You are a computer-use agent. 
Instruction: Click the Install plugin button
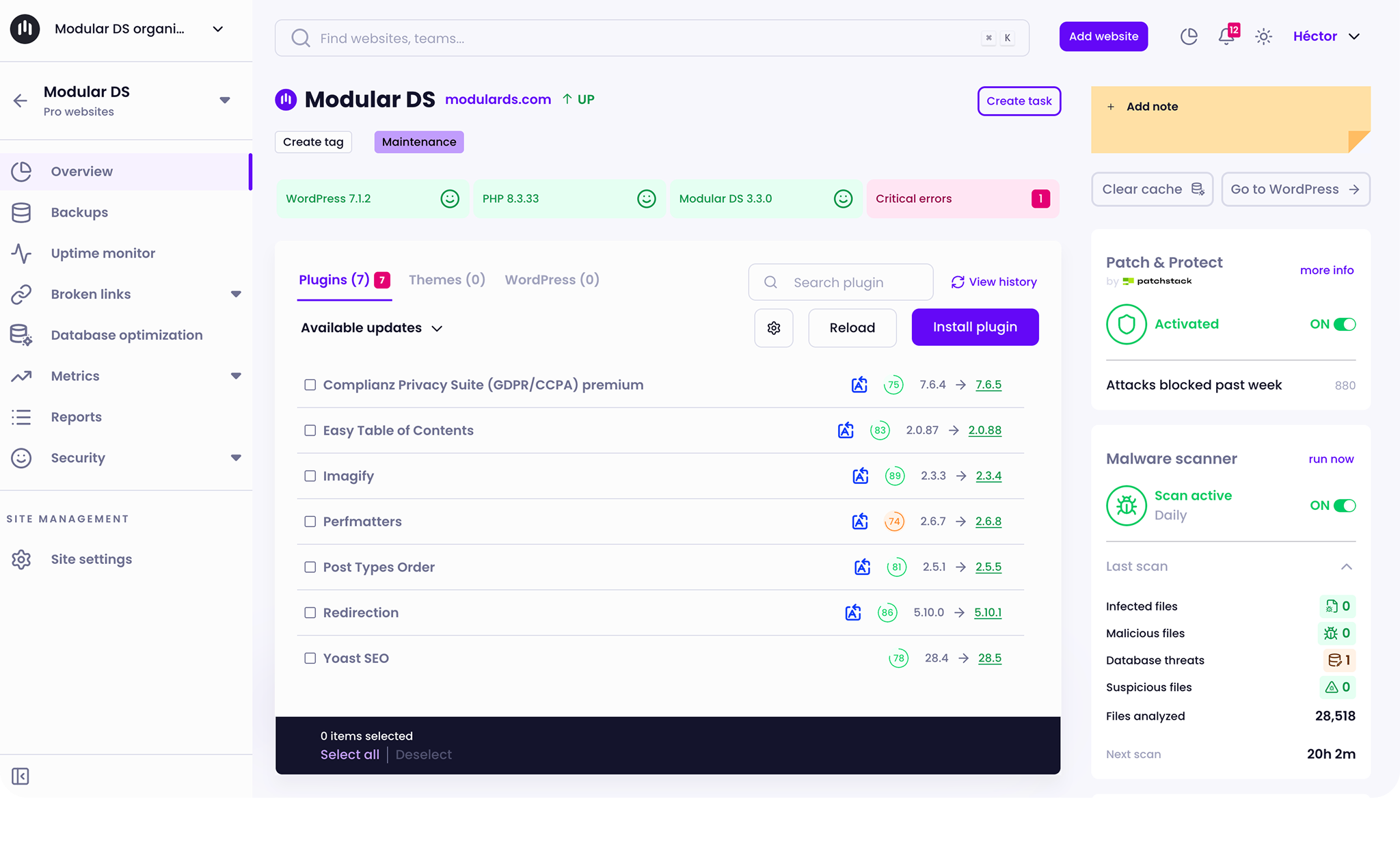[975, 327]
